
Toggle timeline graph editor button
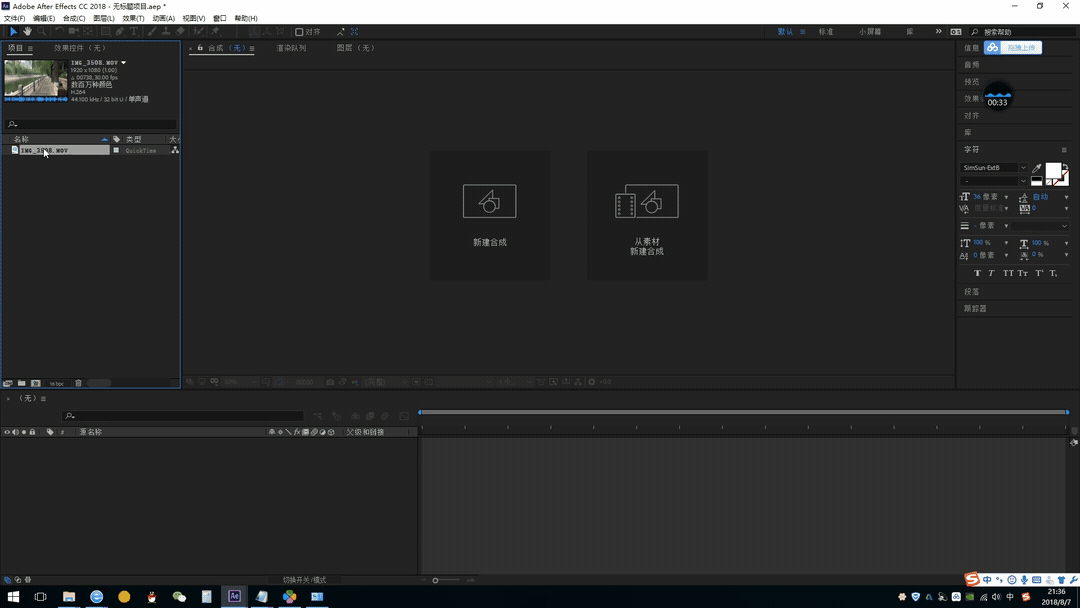point(404,416)
